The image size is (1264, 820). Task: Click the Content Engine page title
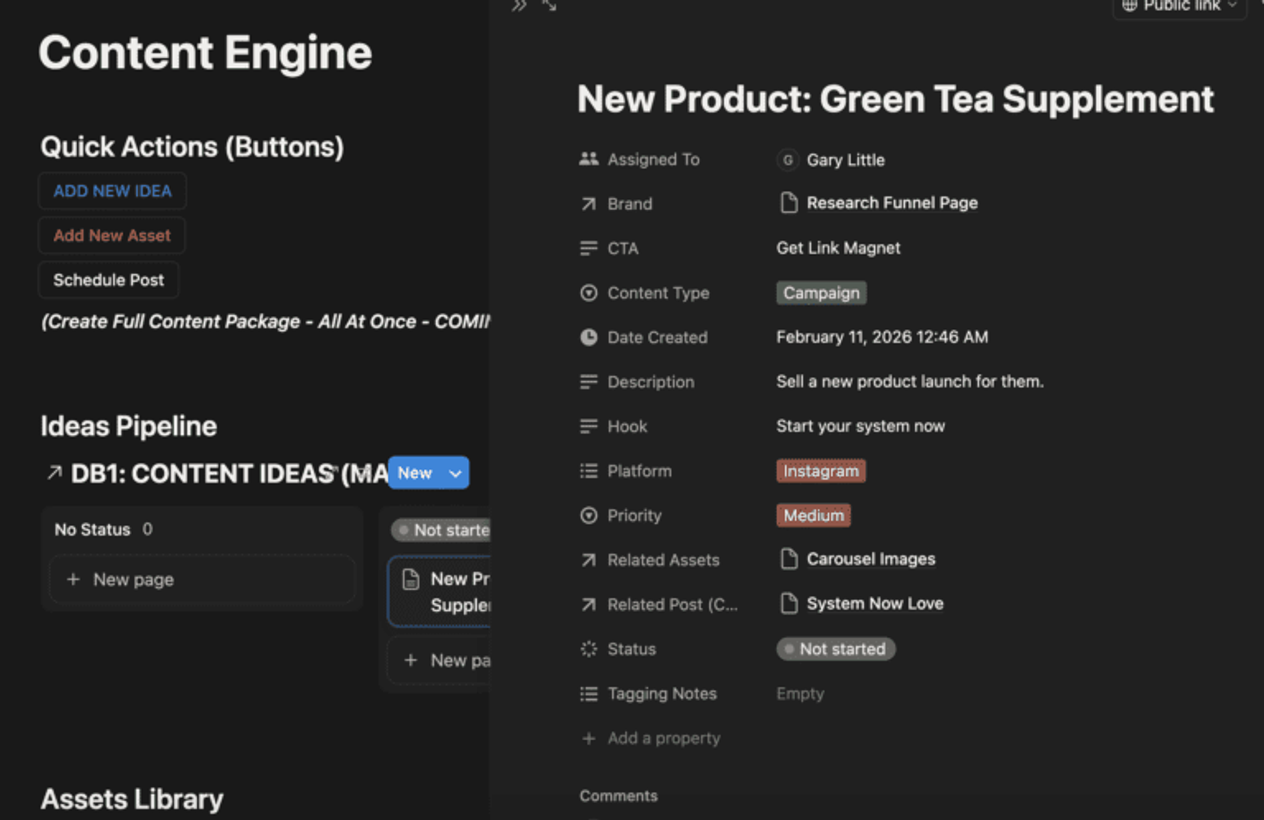click(205, 53)
